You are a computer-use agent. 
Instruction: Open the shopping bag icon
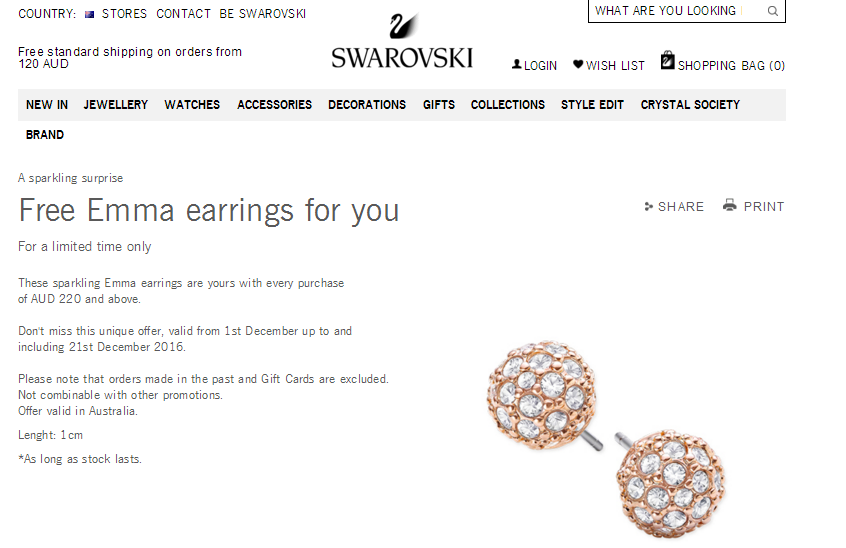pos(667,60)
